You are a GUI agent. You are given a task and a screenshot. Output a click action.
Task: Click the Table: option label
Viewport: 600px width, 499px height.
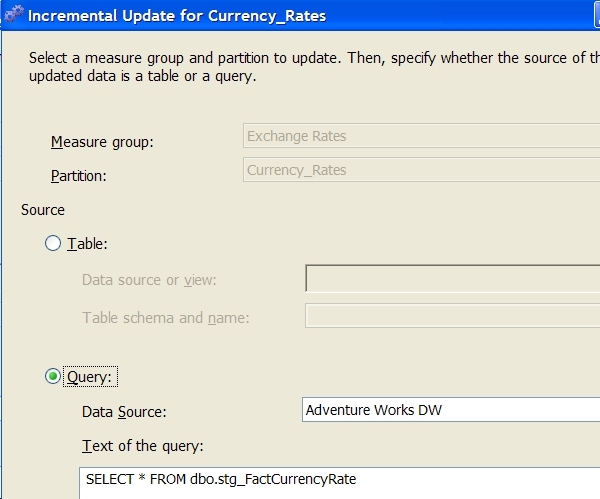(x=87, y=244)
